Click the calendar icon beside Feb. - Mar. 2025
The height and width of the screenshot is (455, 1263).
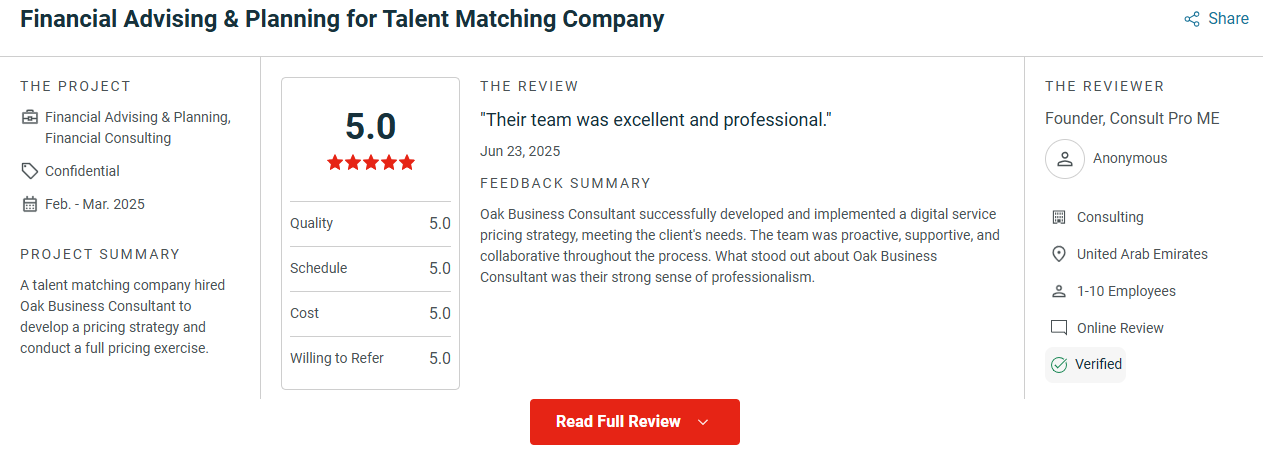29,204
